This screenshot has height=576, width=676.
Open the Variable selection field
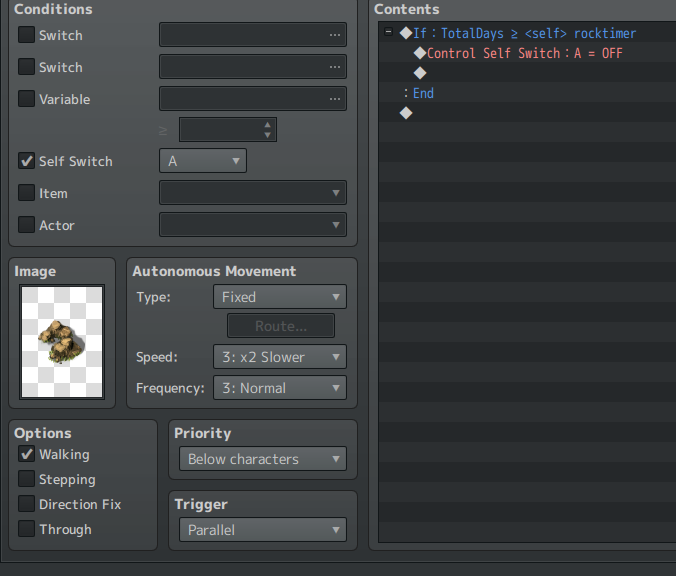click(x=253, y=98)
